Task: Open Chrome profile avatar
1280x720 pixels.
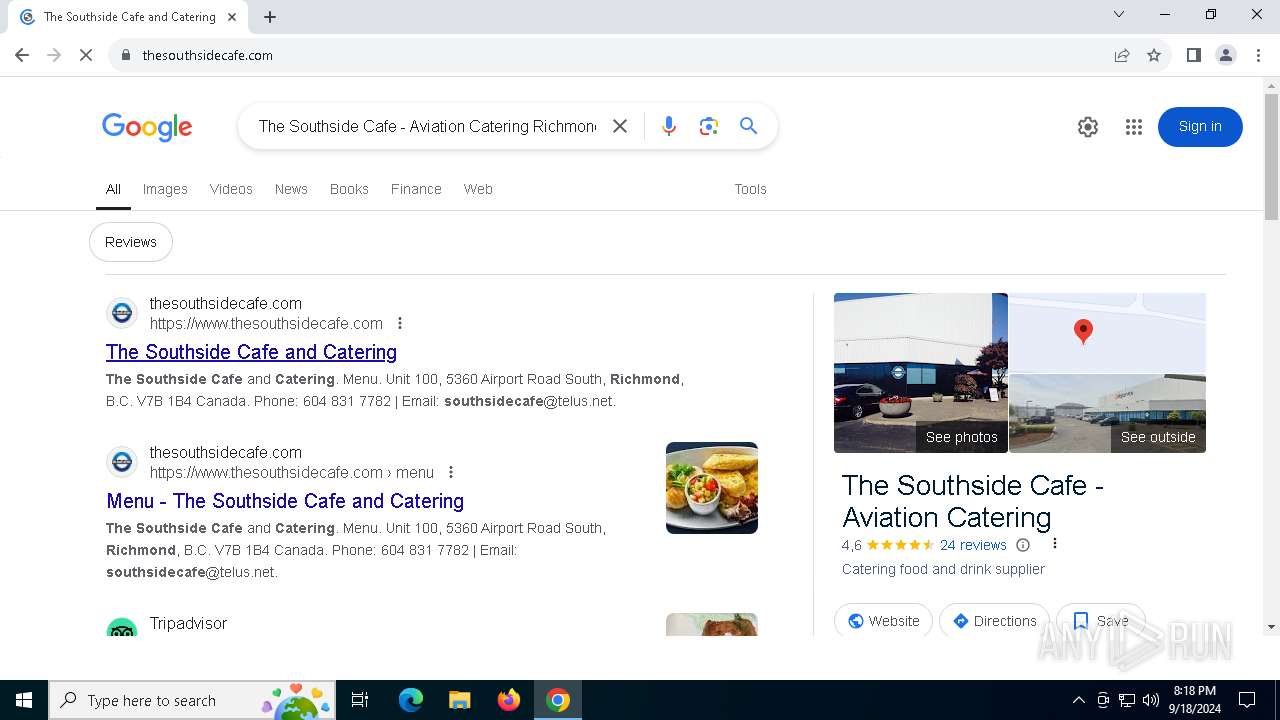Action: 1226,55
